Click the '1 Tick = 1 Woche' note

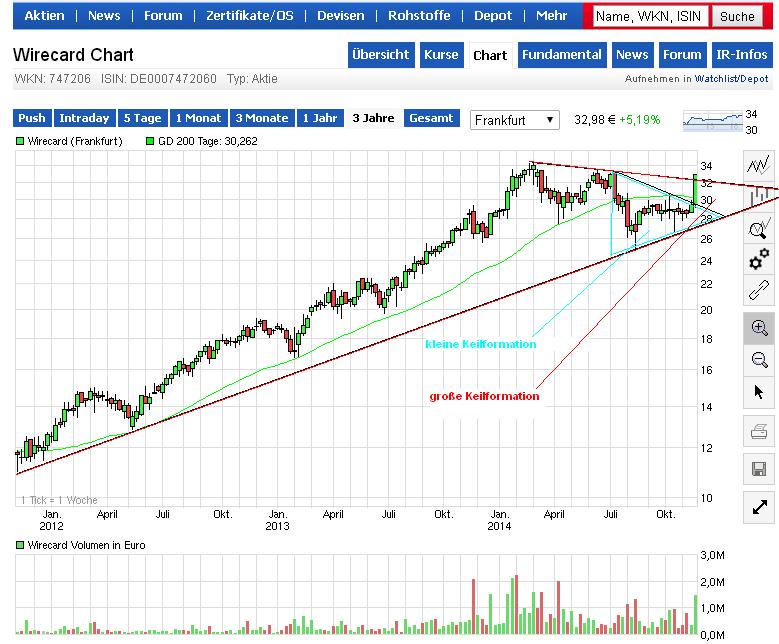pos(59,500)
